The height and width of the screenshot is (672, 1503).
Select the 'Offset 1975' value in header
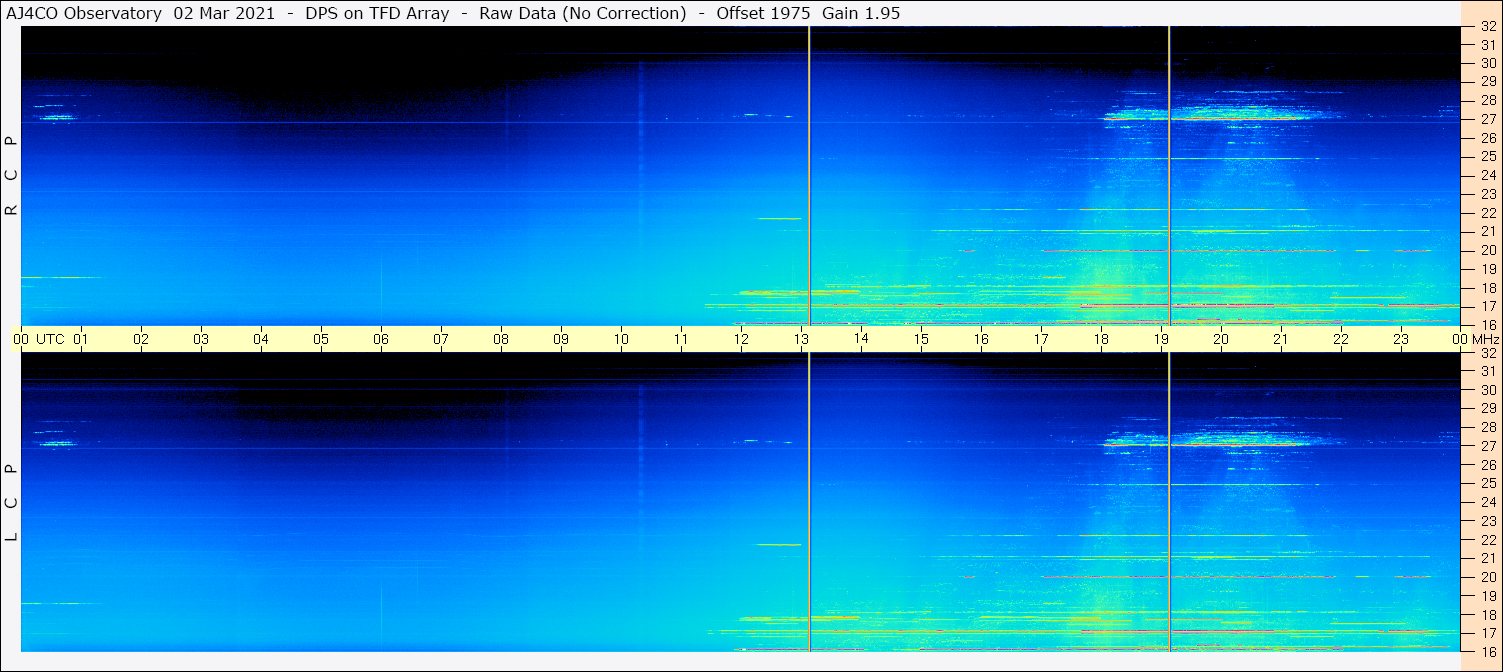pos(765,14)
